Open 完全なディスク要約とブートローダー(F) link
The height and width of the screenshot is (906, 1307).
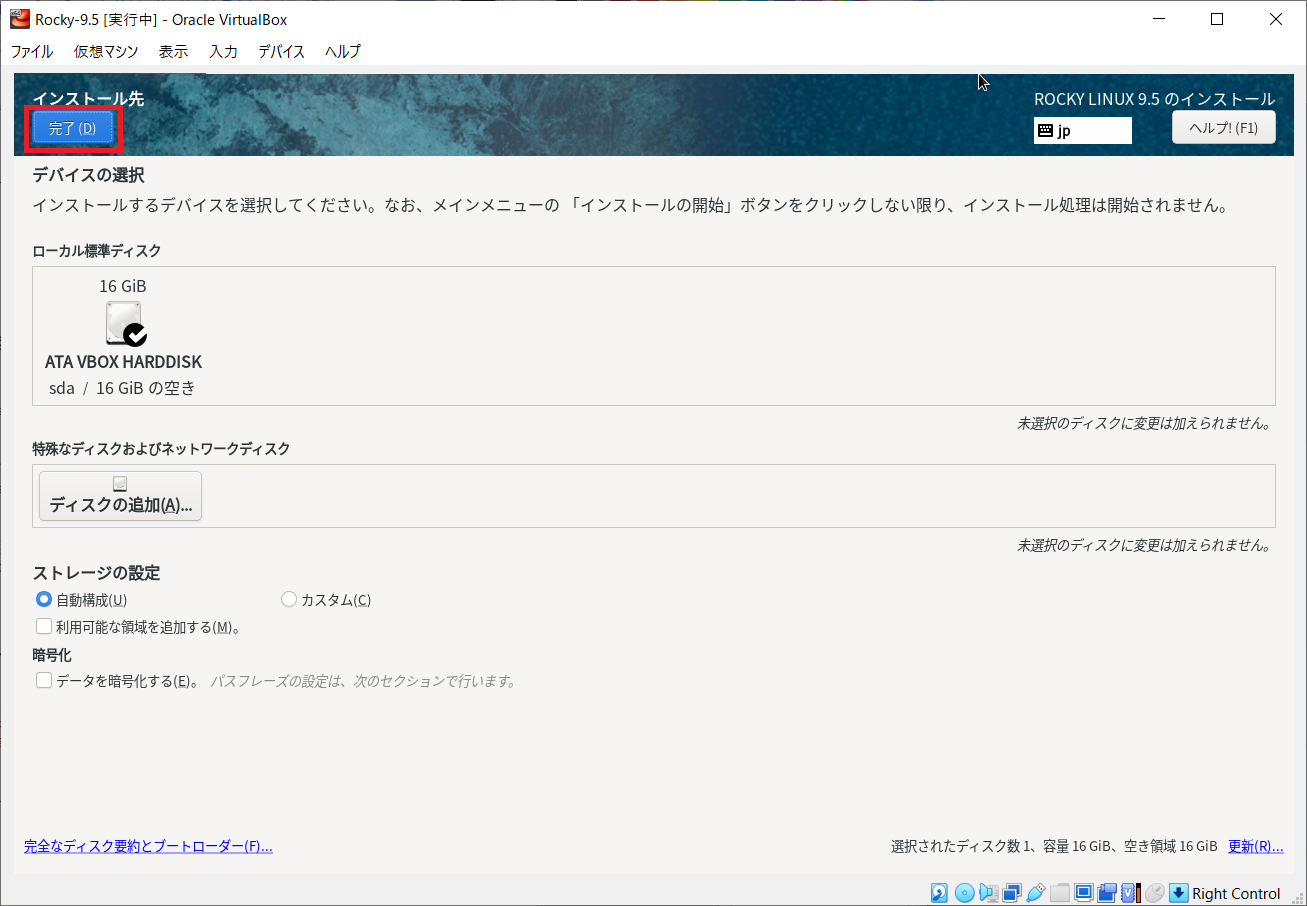pos(148,846)
